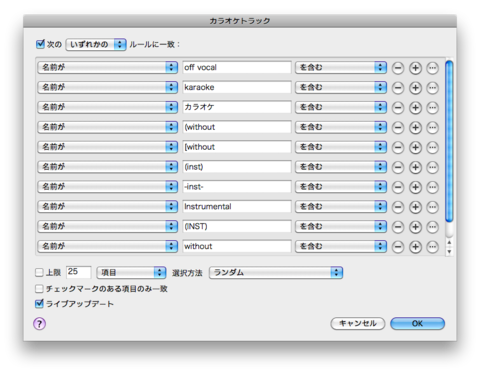Viewport: 480px width, 373px height.
Task: Remove the '(without' rule with minus icon
Action: tap(398, 128)
